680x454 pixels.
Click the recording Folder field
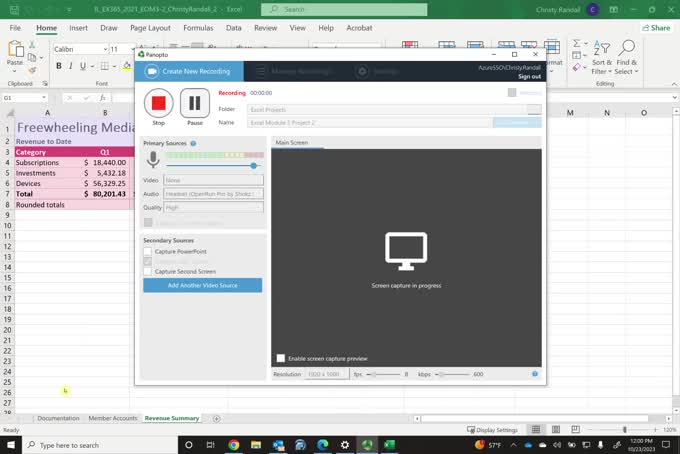point(387,110)
